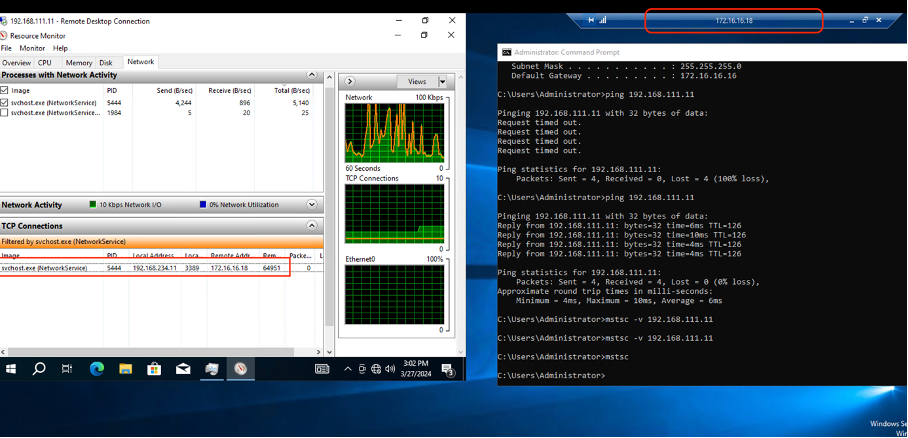Click the Resource Monitor taskbar icon

pyautogui.click(x=241, y=368)
